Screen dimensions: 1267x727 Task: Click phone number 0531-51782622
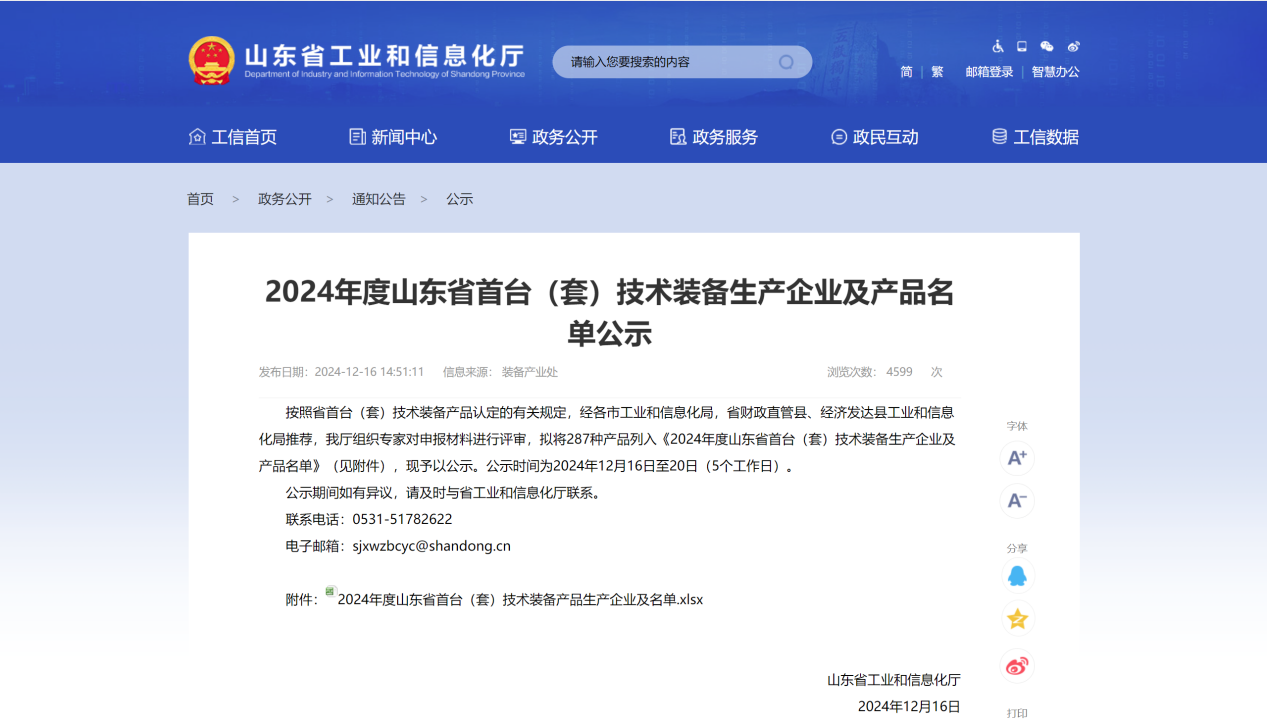coord(402,519)
